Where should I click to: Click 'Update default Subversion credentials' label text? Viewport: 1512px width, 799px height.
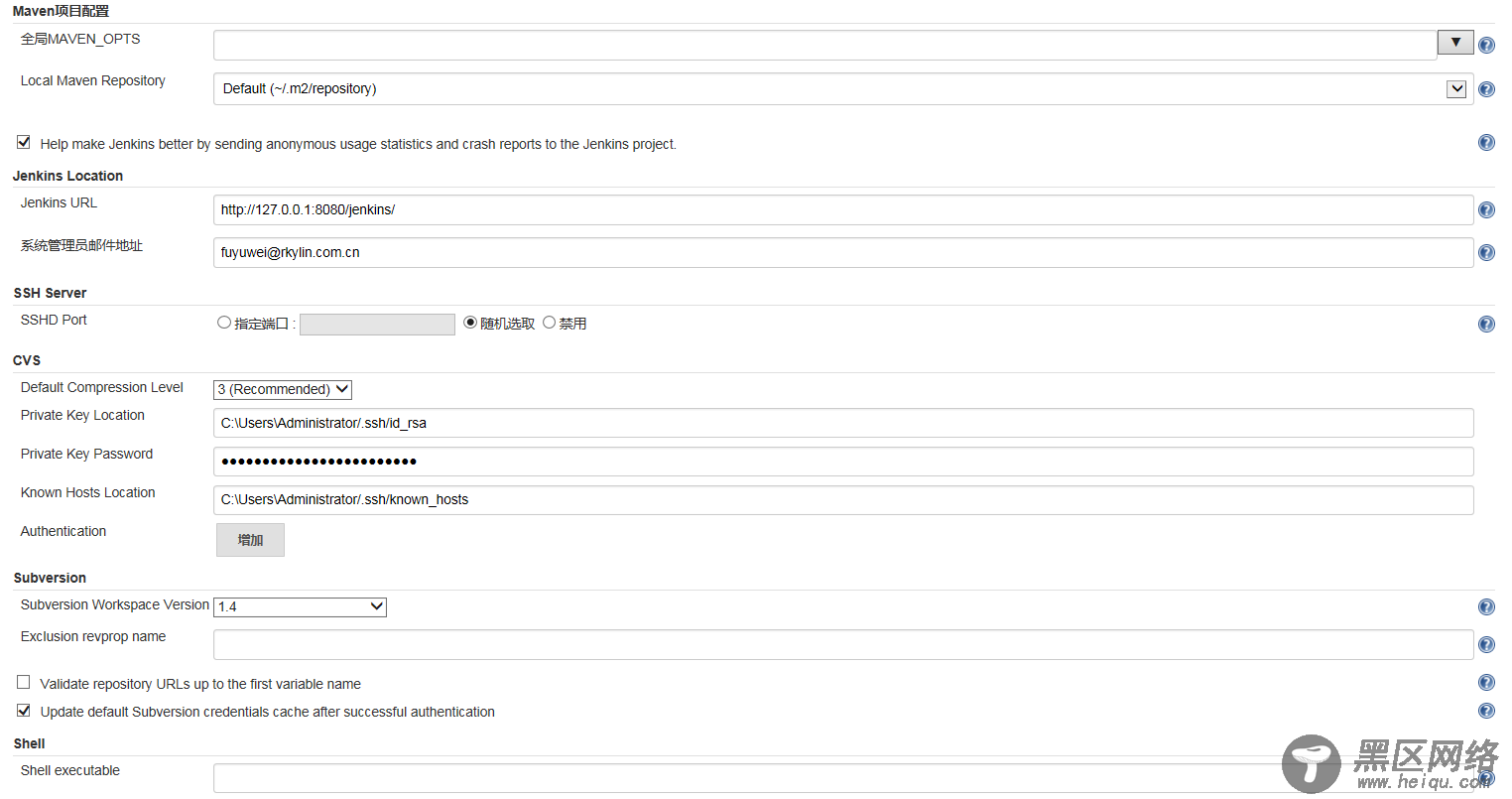pos(268,712)
